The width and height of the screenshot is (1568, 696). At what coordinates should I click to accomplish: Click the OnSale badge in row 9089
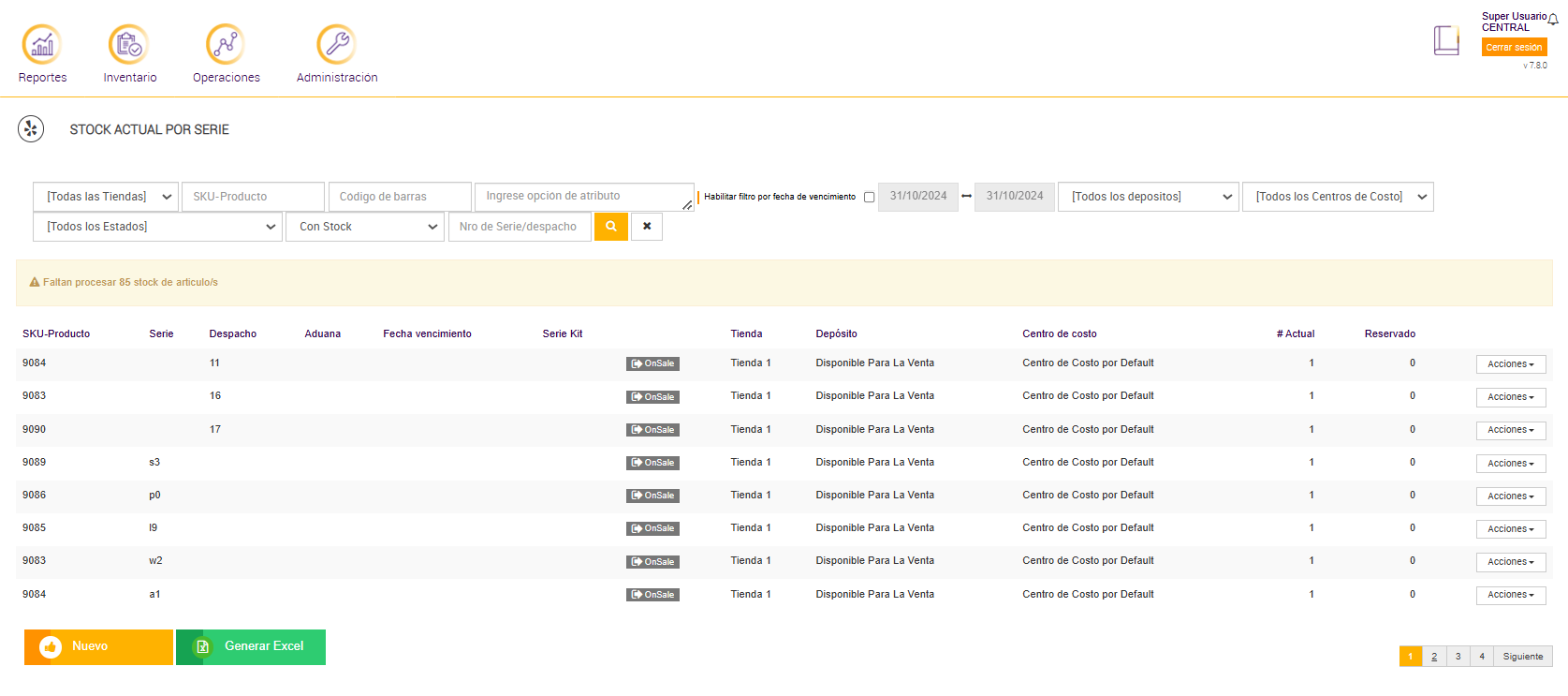click(x=652, y=463)
